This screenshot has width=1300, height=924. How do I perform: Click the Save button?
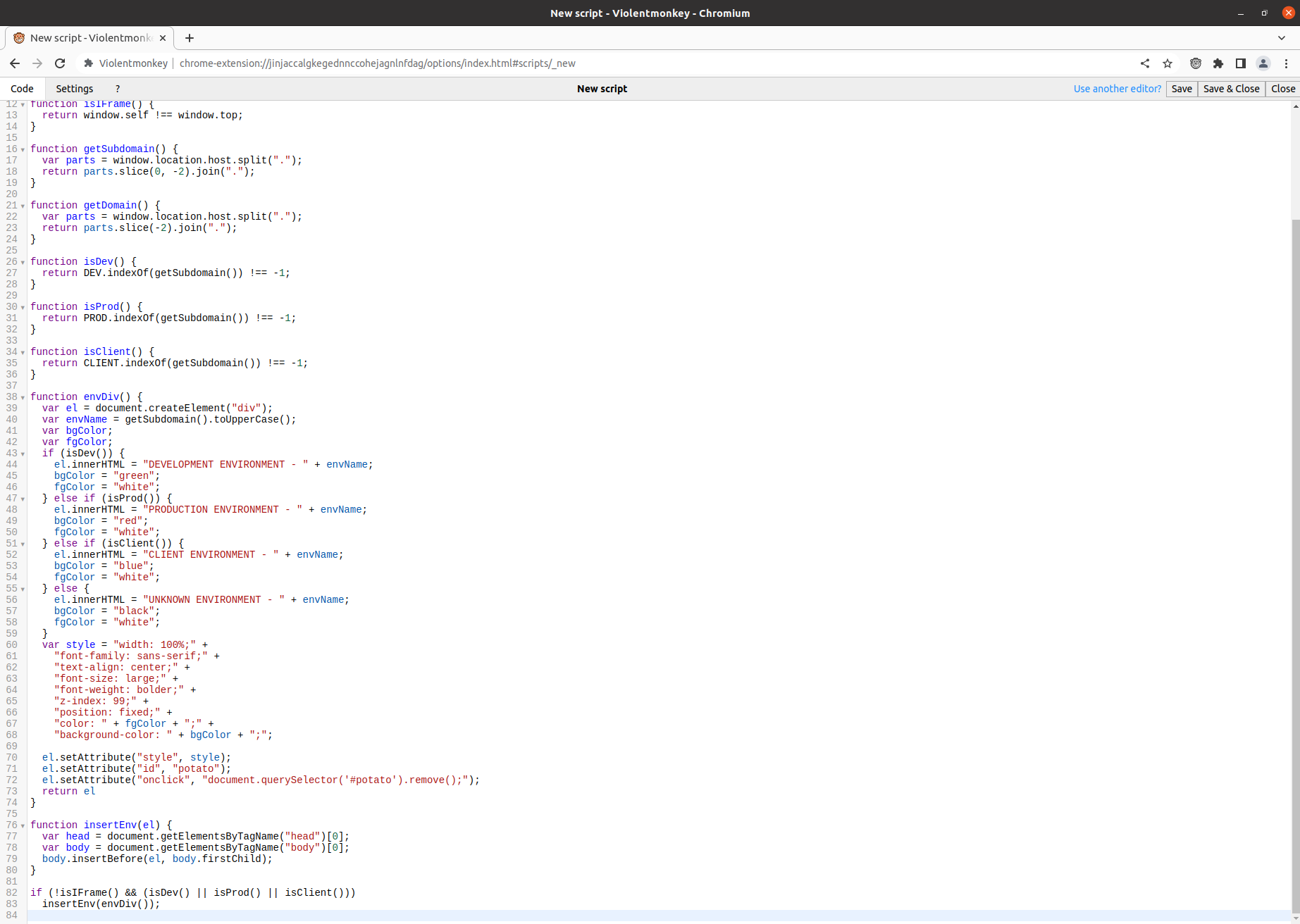pos(1182,89)
